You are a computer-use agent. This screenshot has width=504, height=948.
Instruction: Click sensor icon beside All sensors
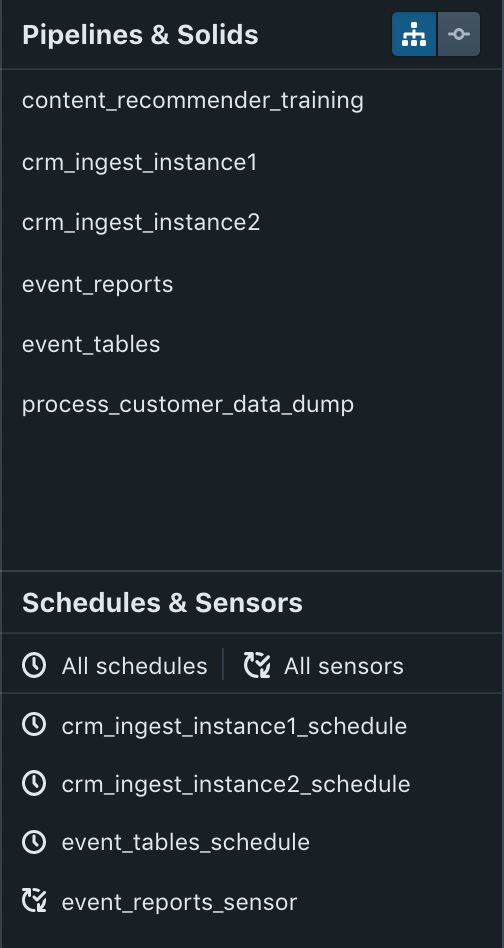tap(257, 665)
